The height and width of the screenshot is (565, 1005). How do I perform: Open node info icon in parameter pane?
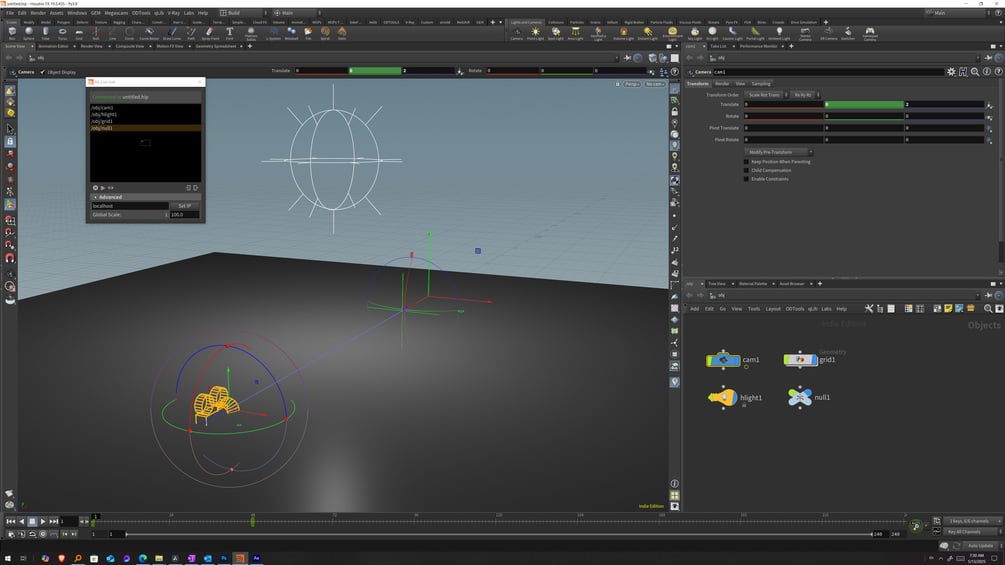click(x=987, y=72)
